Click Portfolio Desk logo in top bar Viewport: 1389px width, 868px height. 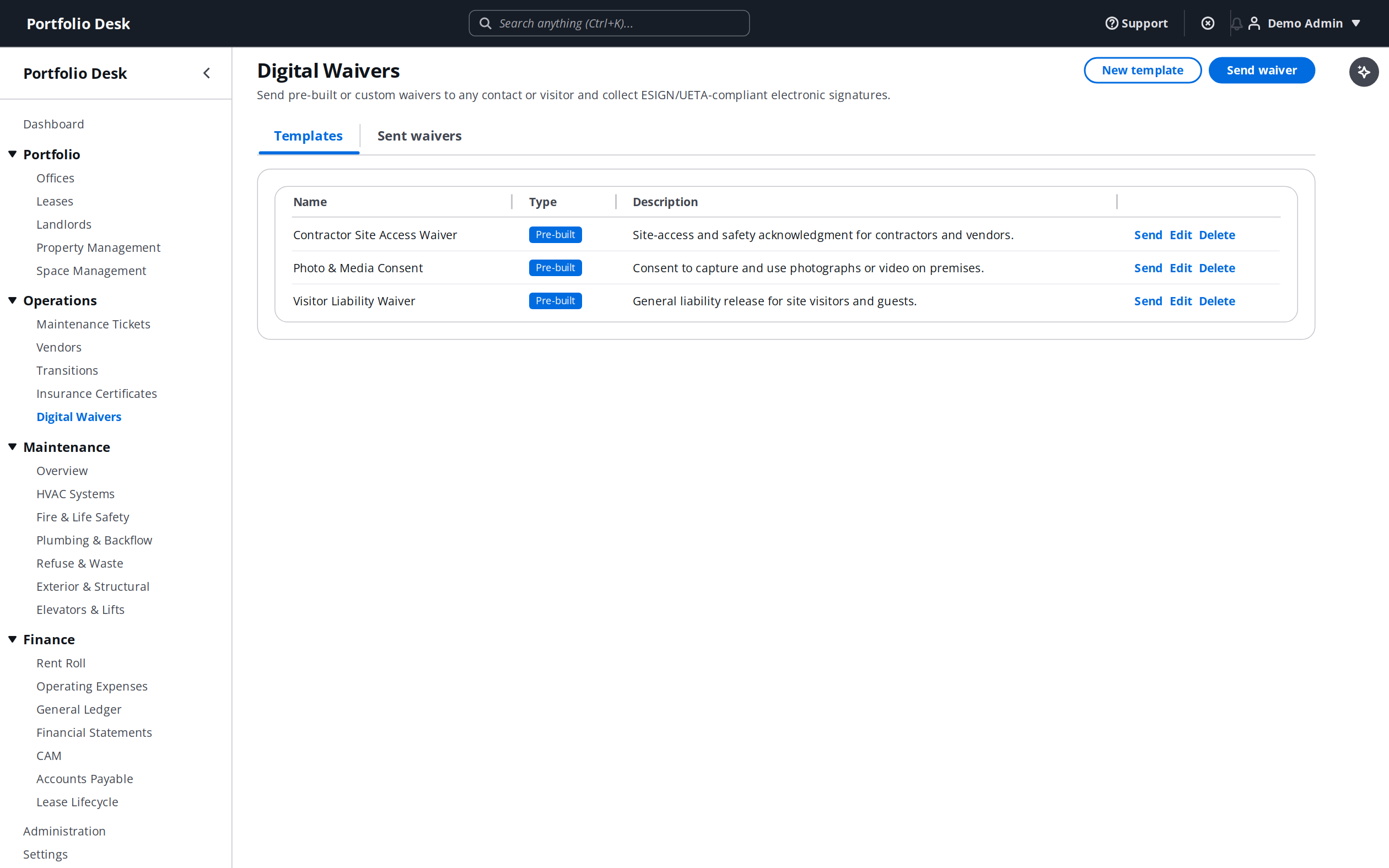pyautogui.click(x=78, y=24)
